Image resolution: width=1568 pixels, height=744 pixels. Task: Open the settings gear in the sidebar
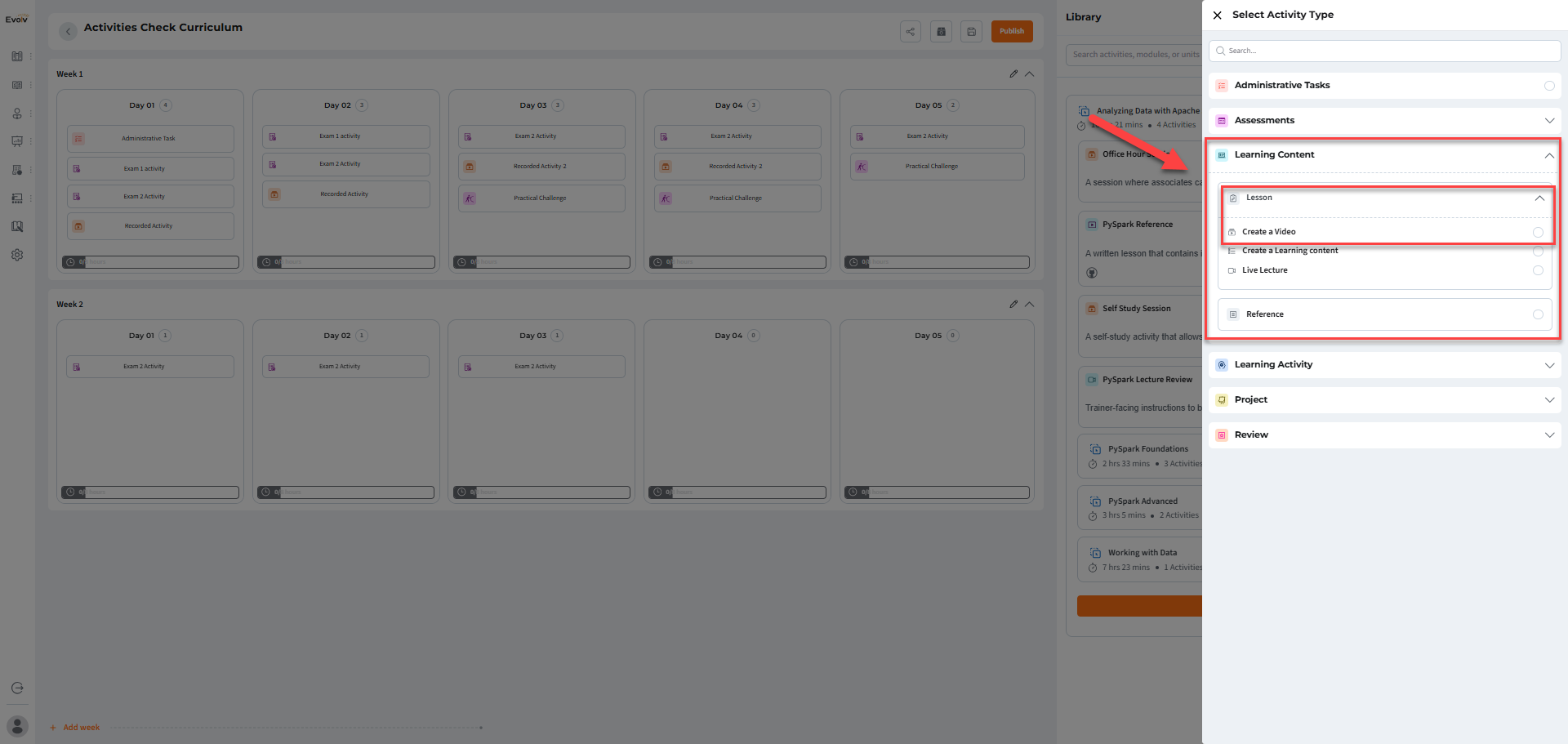(x=17, y=255)
